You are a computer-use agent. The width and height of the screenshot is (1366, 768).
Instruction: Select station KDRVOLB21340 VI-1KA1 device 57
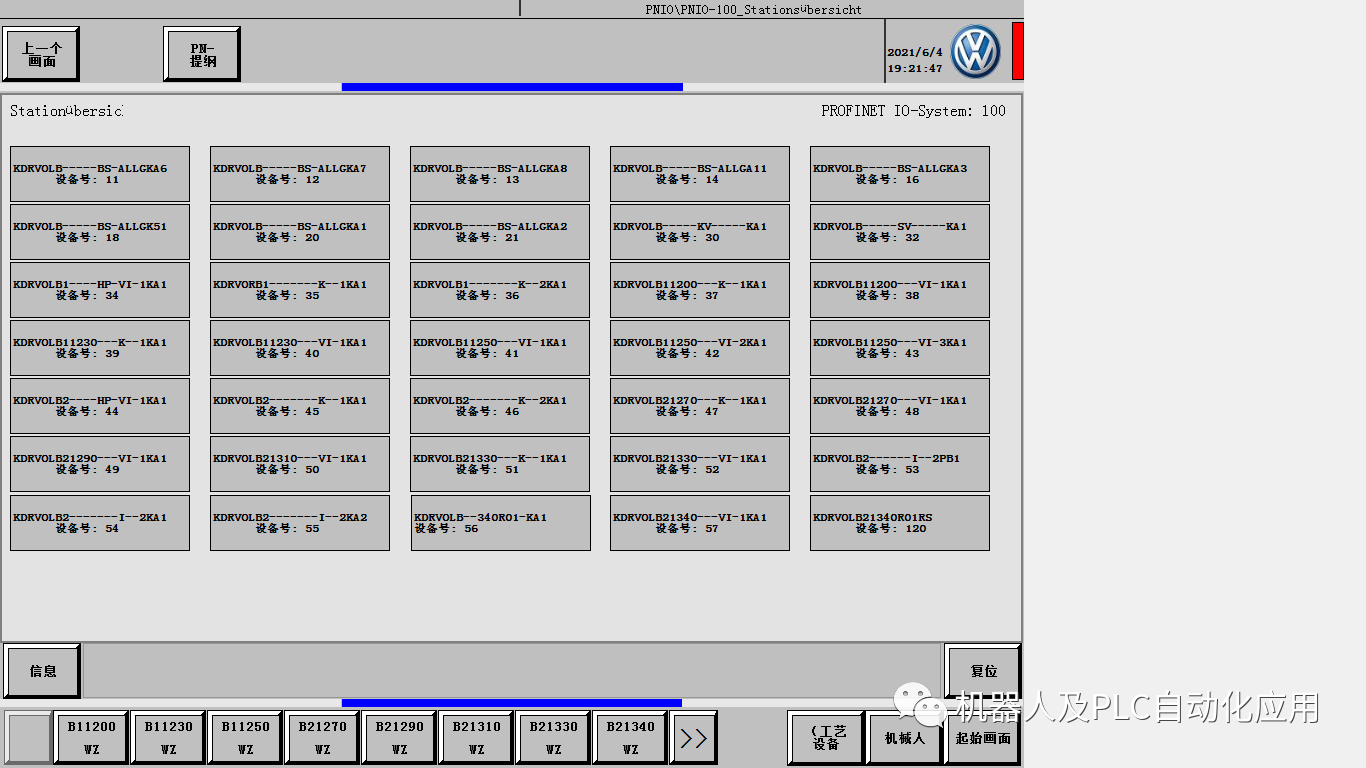coord(700,523)
